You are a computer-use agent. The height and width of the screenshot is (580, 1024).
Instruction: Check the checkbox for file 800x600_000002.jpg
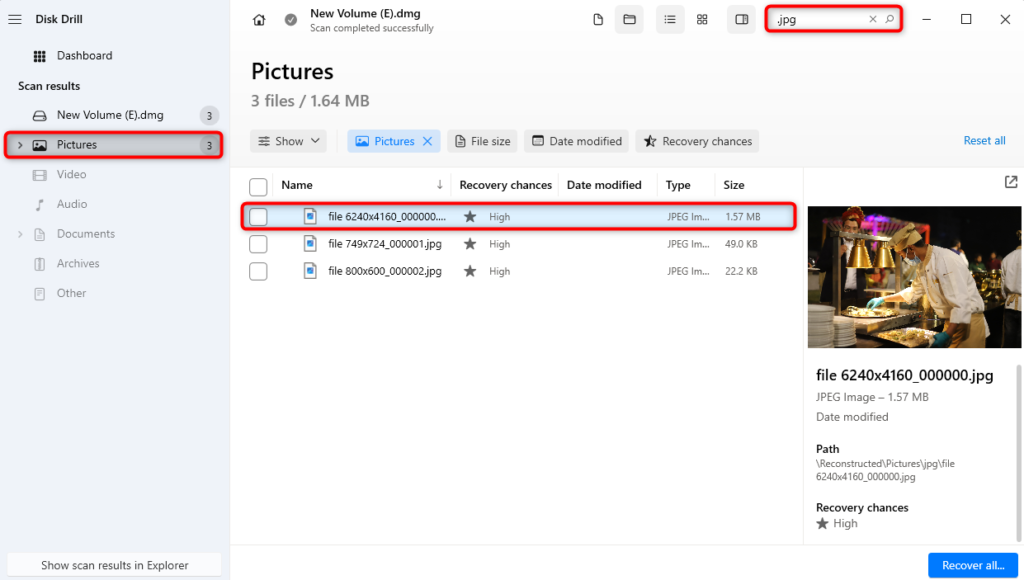[x=258, y=271]
